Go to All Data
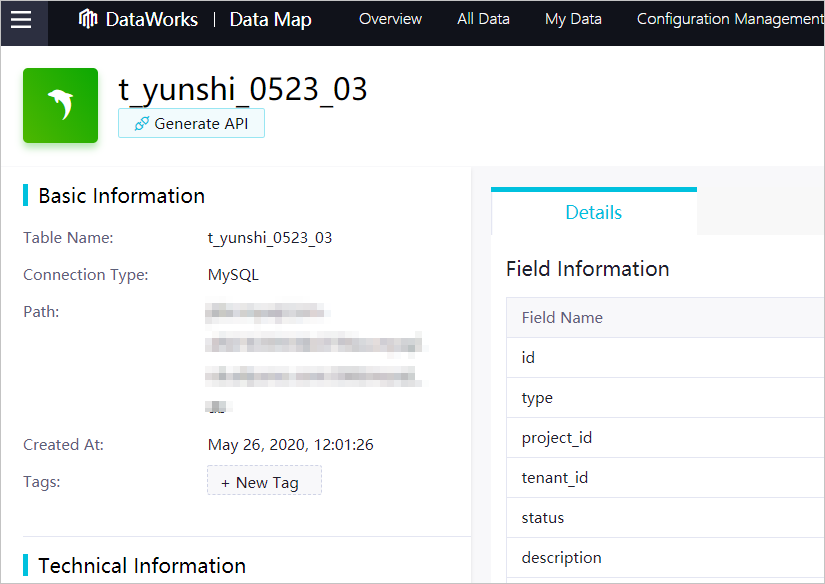This screenshot has width=825, height=584. pyautogui.click(x=483, y=19)
